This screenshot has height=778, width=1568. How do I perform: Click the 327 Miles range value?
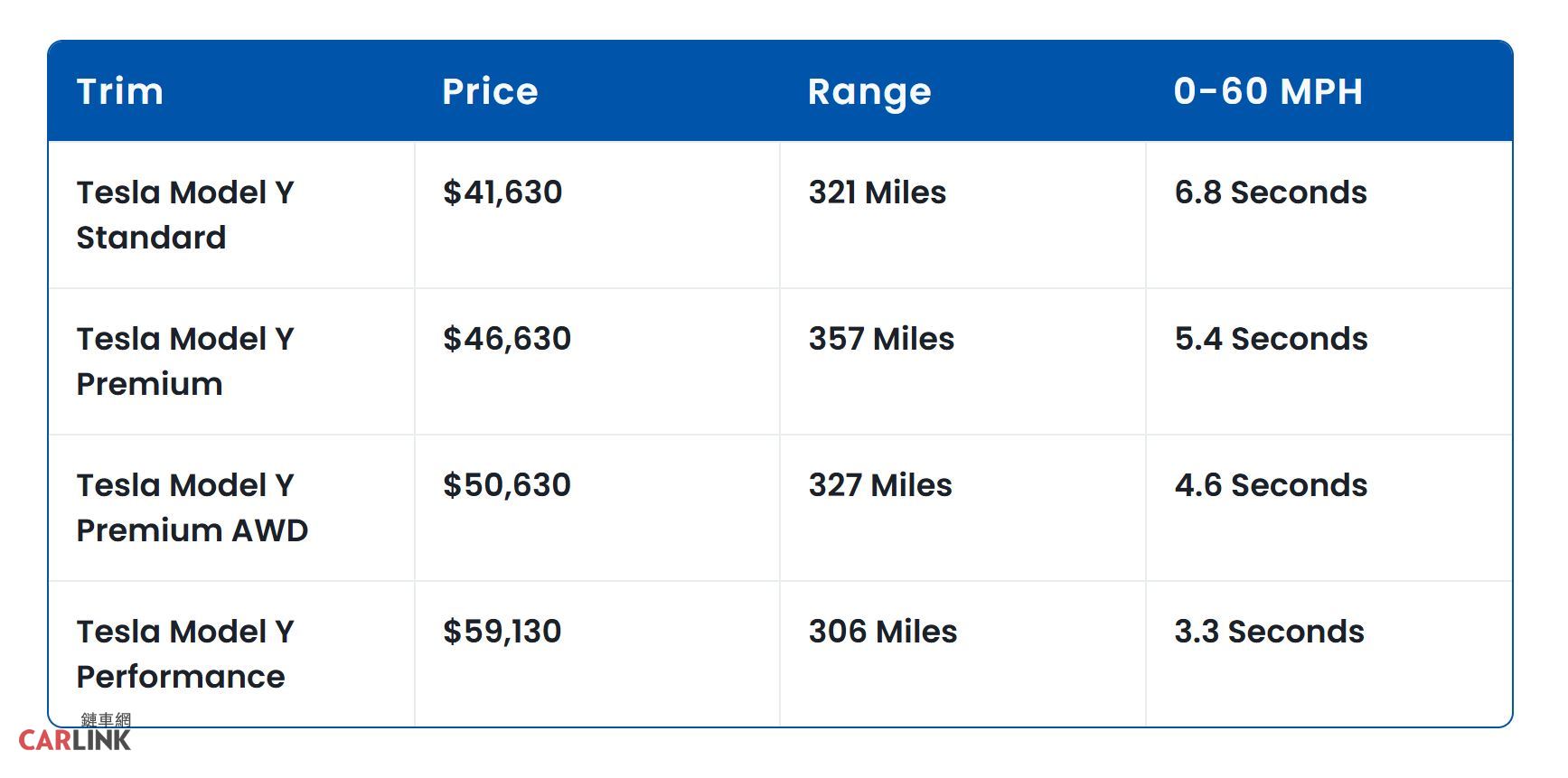pos(880,485)
